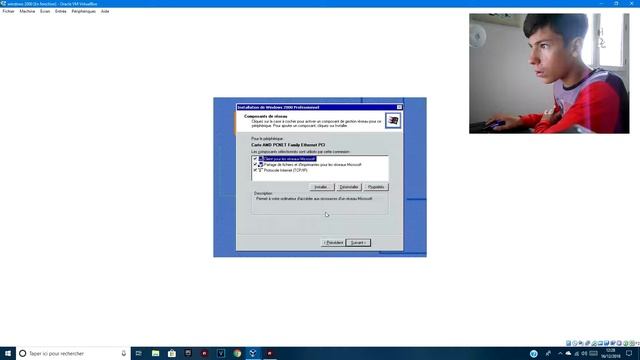Click the Désinstaller button
Viewport: 640px width, 360px height.
click(x=349, y=187)
